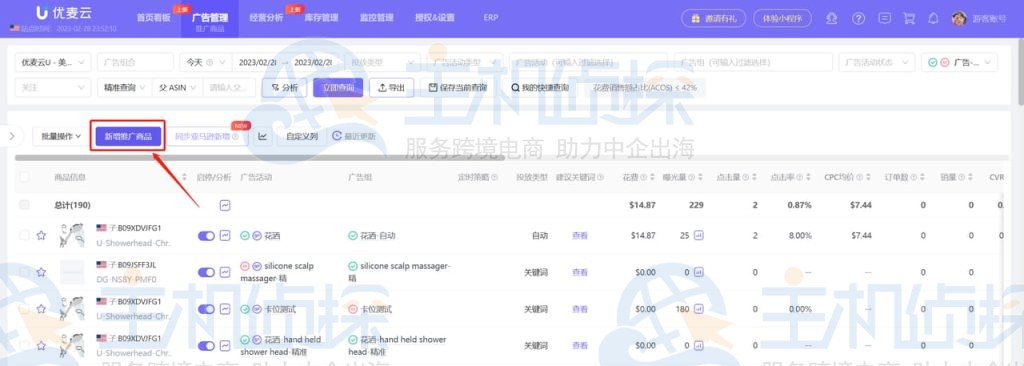Open analysis chart icon for silicone scalp row
Image resolution: width=1024 pixels, height=366 pixels.
click(x=225, y=272)
